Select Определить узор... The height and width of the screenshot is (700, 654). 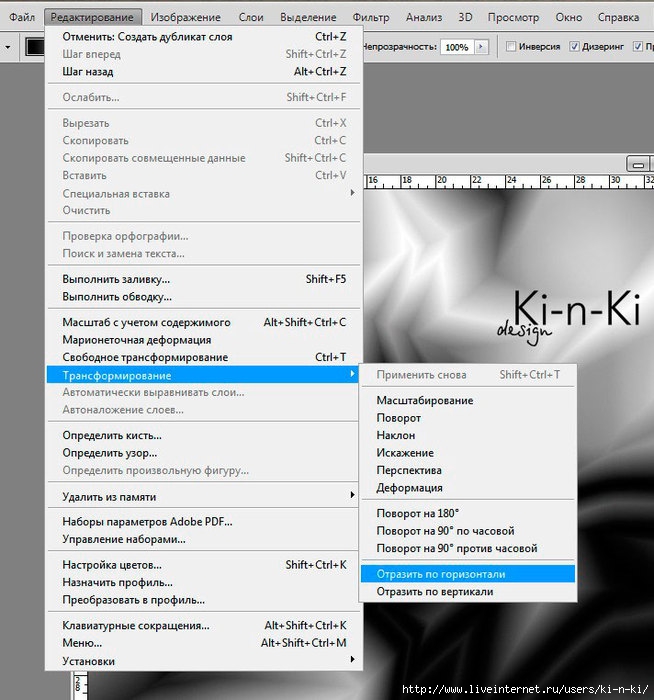point(204,453)
